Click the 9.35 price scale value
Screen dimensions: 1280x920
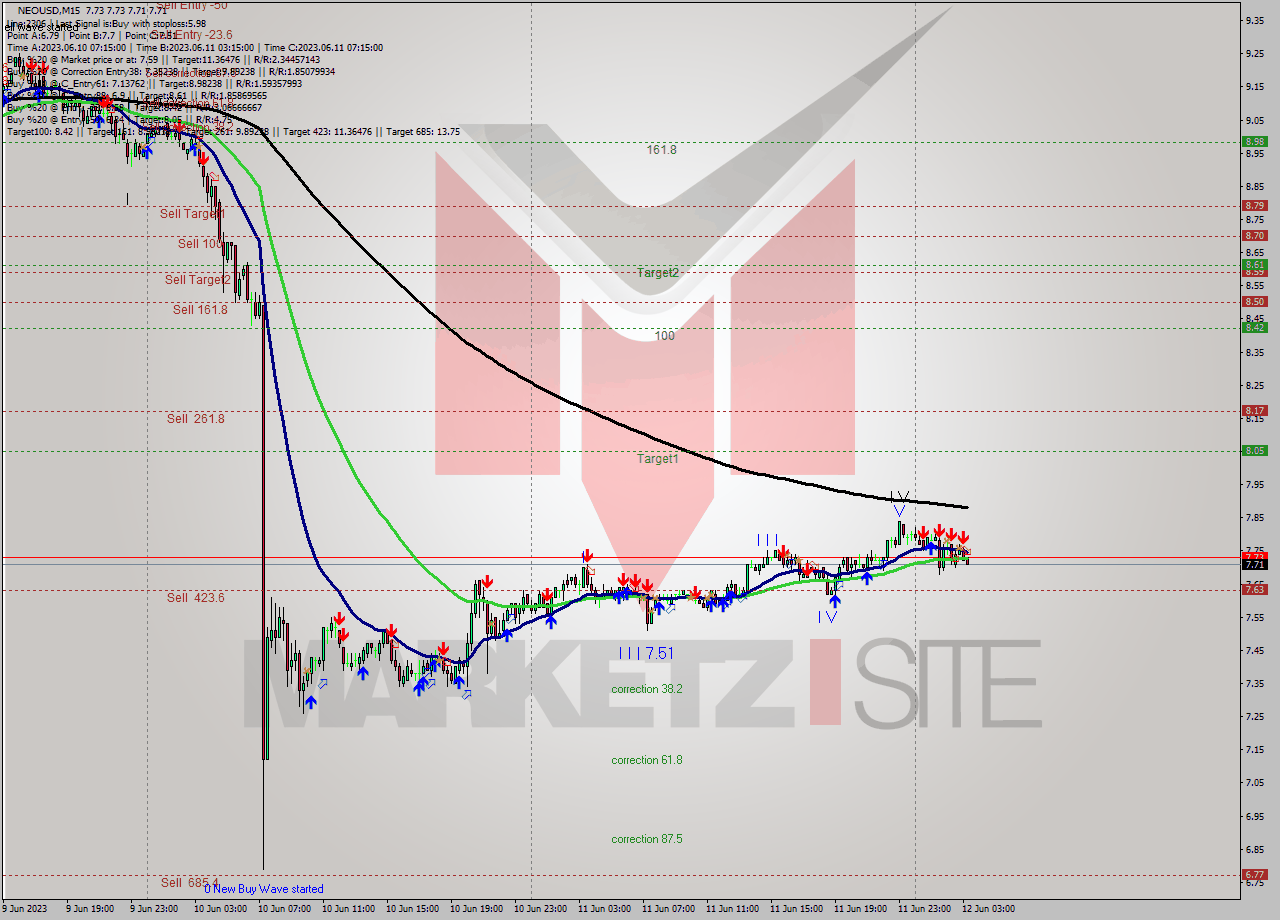(1256, 21)
